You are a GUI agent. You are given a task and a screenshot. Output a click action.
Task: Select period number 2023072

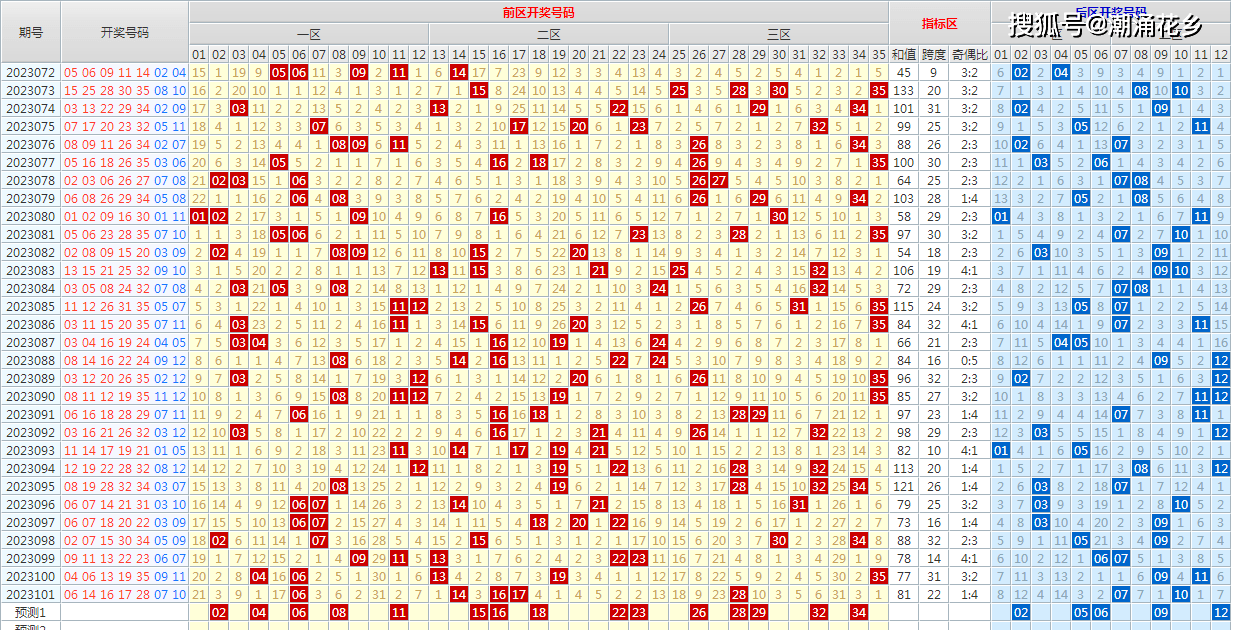pos(31,72)
